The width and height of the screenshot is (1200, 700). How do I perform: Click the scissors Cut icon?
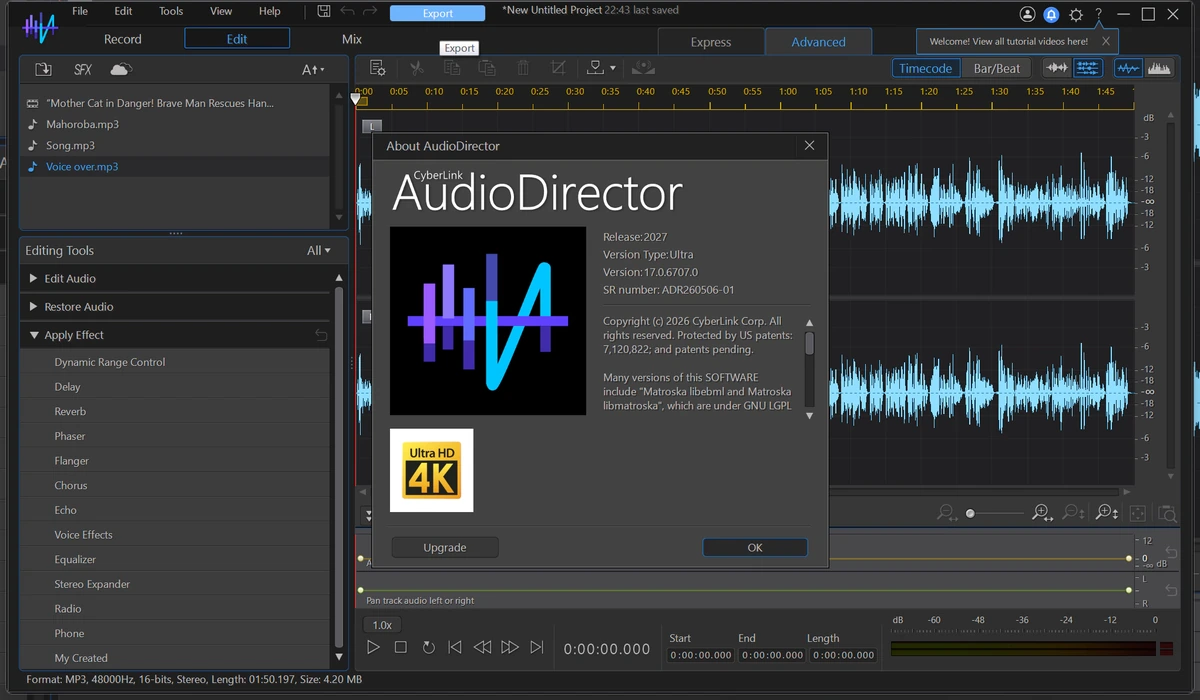coord(417,68)
